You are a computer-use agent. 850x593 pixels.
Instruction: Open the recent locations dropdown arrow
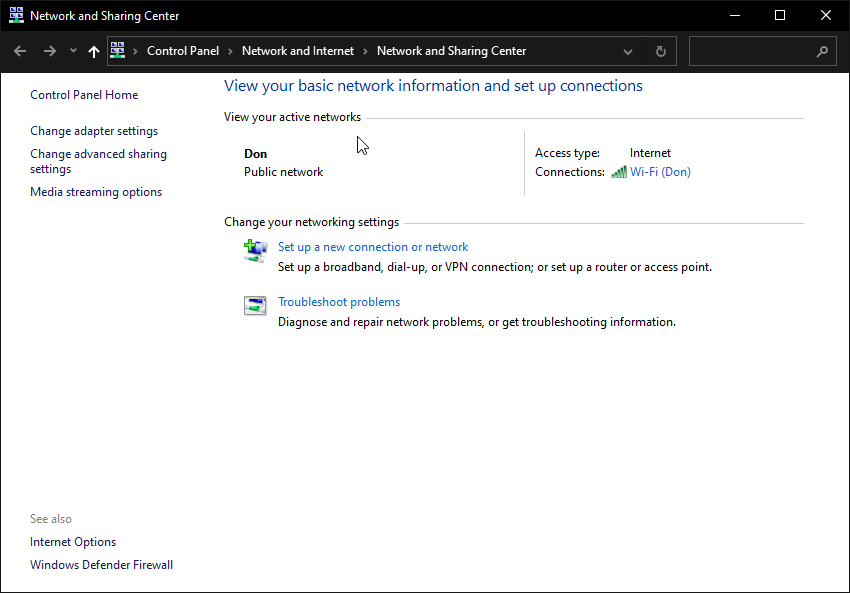click(73, 51)
